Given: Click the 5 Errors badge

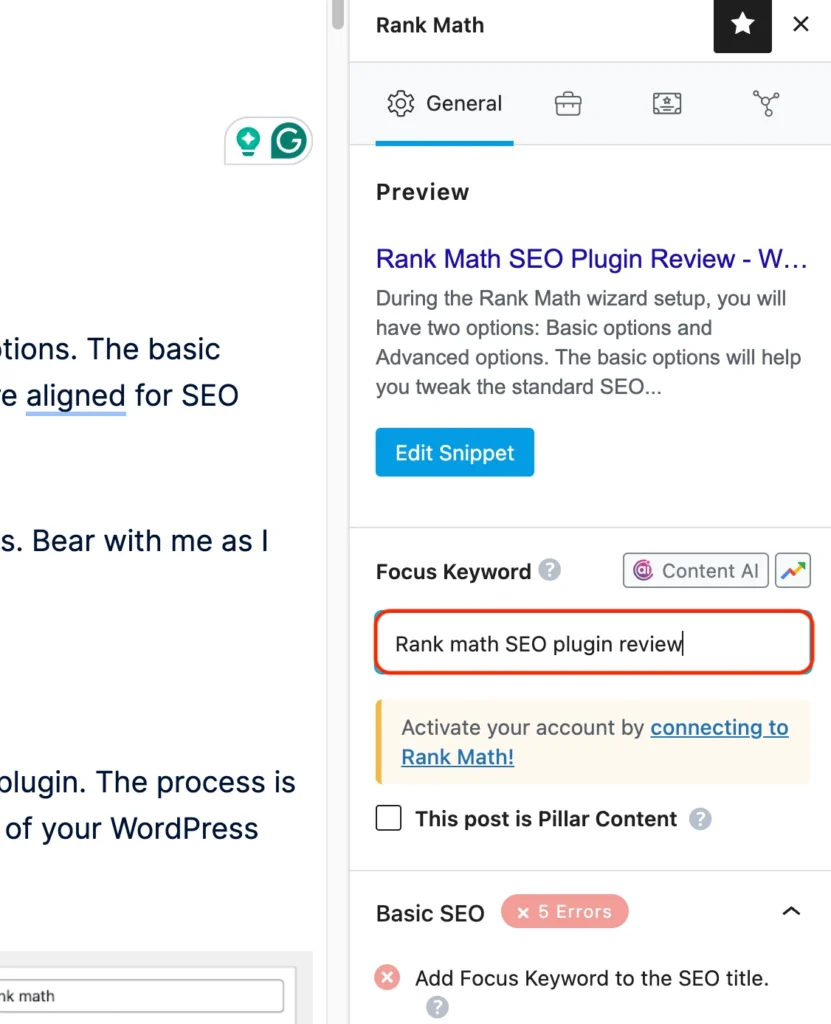Looking at the screenshot, I should point(564,911).
